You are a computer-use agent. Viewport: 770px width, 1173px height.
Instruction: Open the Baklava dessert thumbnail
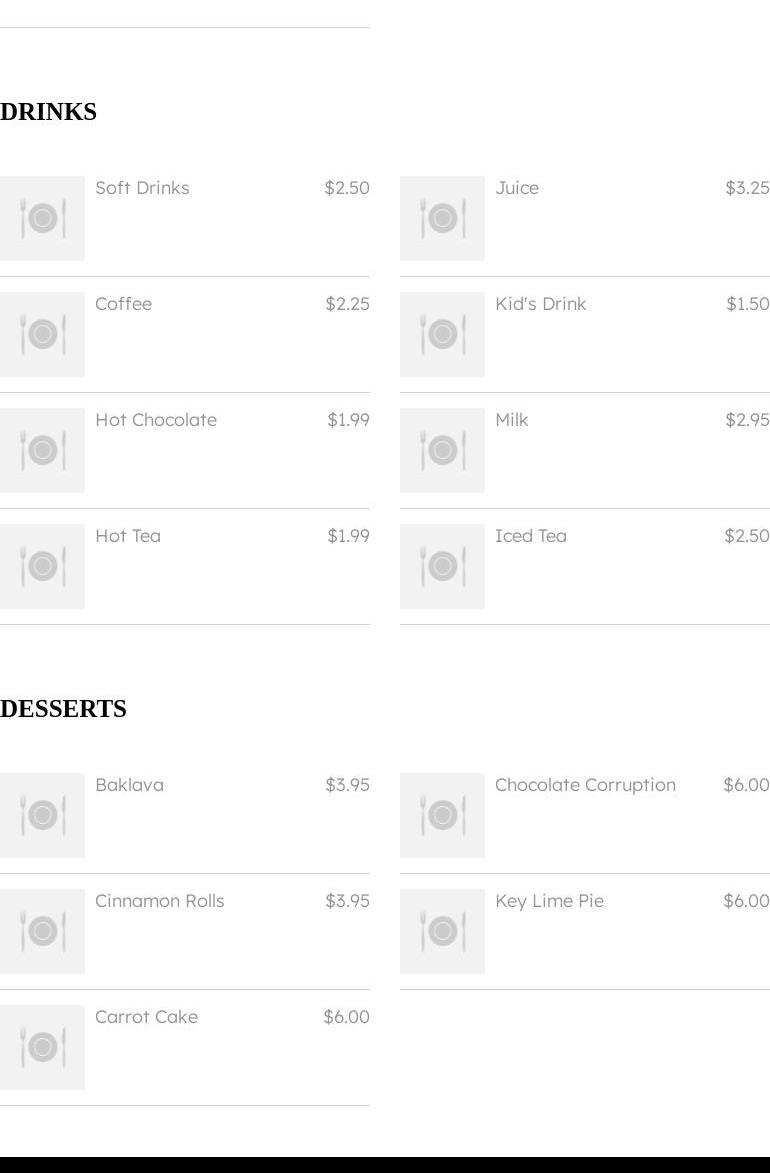click(x=42, y=815)
